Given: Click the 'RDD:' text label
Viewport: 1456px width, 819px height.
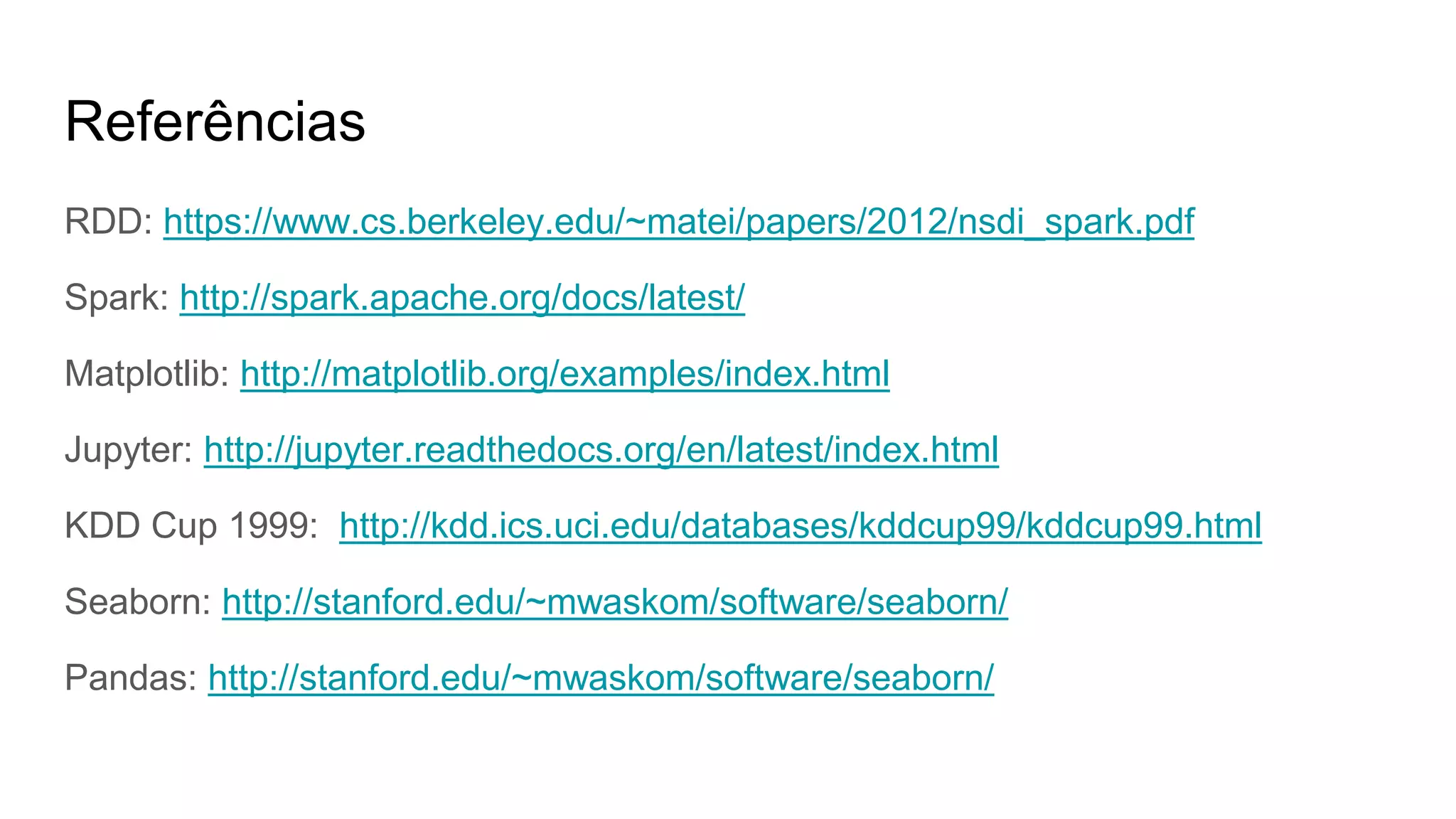Looking at the screenshot, I should (108, 222).
